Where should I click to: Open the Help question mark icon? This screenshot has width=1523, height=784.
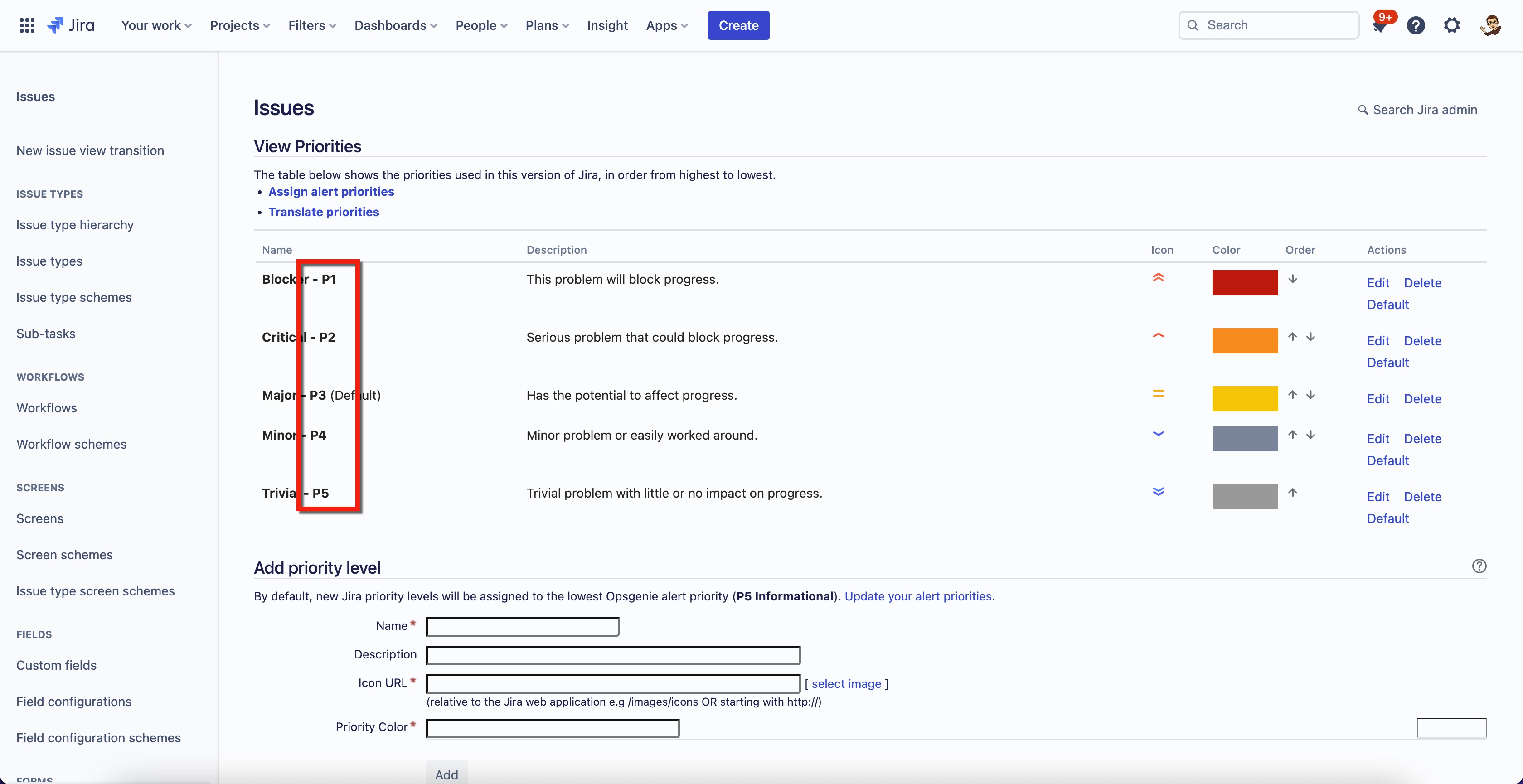point(1416,25)
